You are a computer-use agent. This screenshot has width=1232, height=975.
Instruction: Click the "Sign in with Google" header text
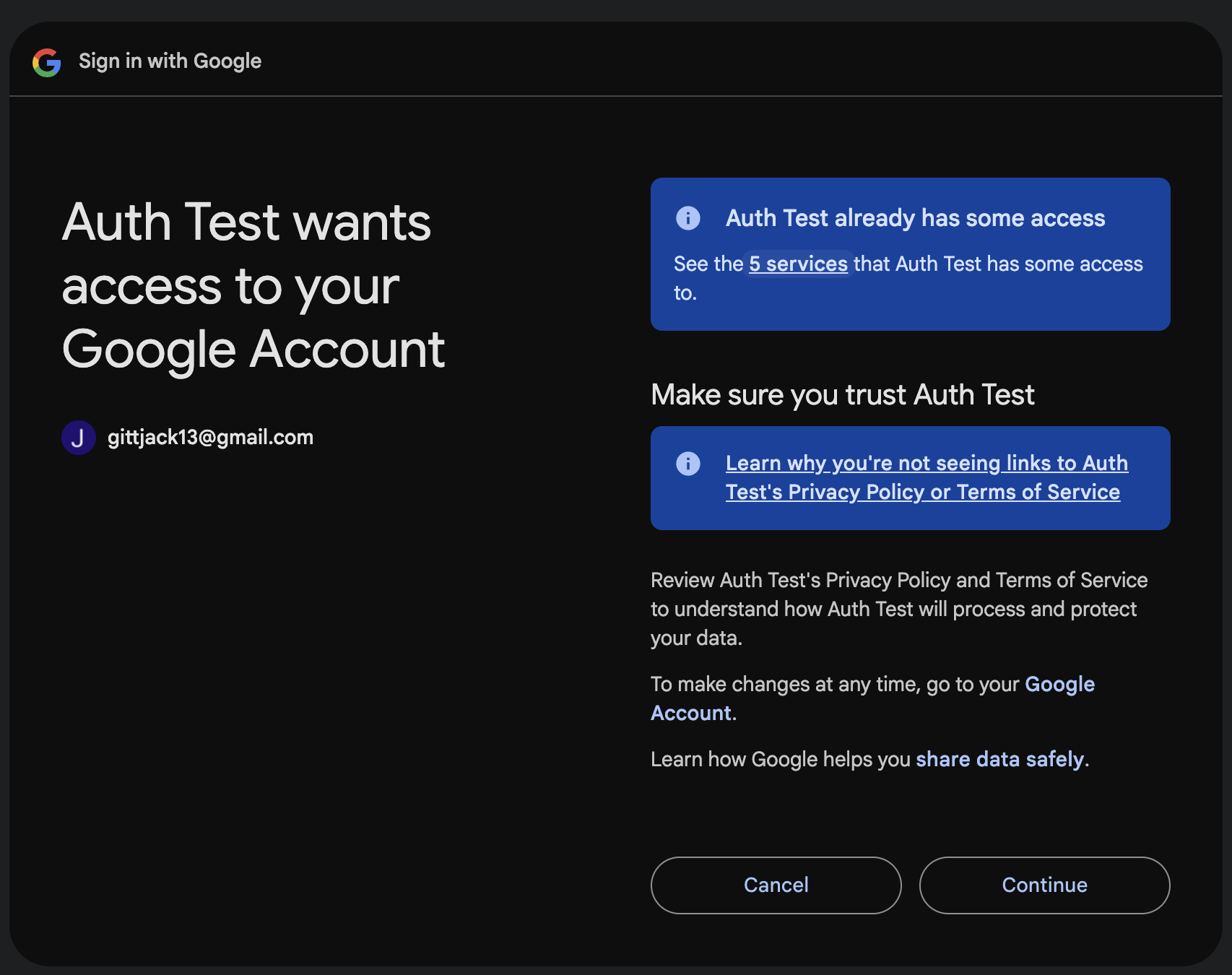click(x=170, y=61)
